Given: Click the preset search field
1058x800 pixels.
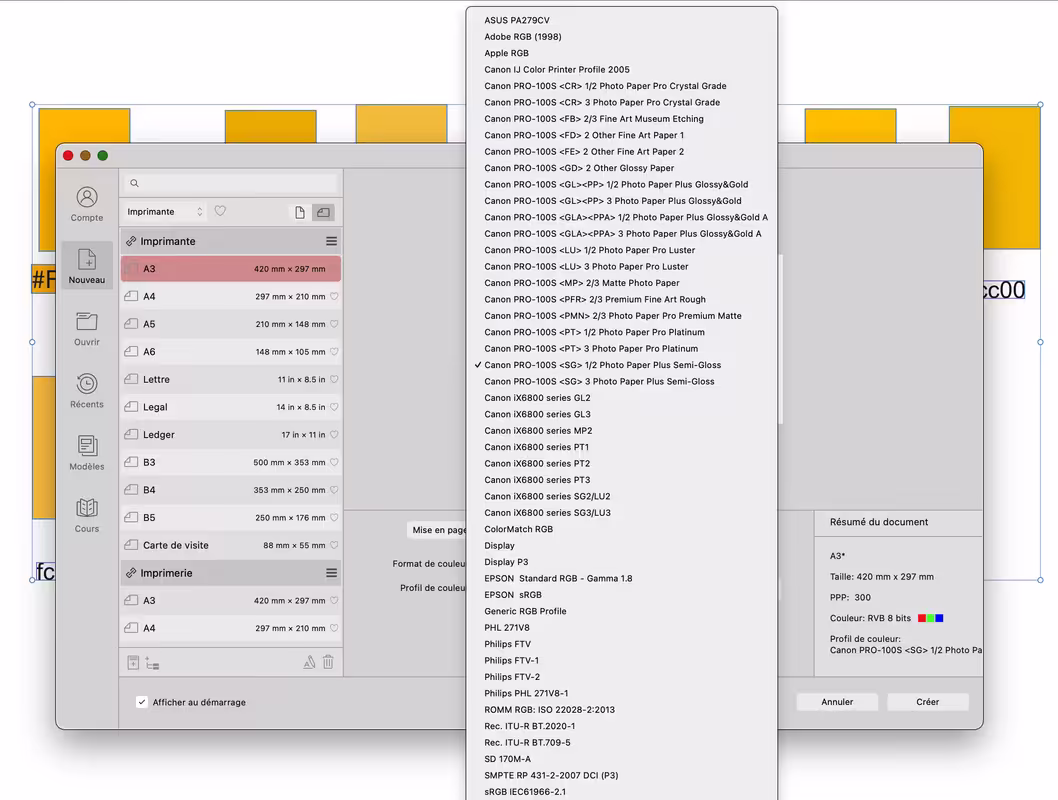Looking at the screenshot, I should tap(231, 183).
